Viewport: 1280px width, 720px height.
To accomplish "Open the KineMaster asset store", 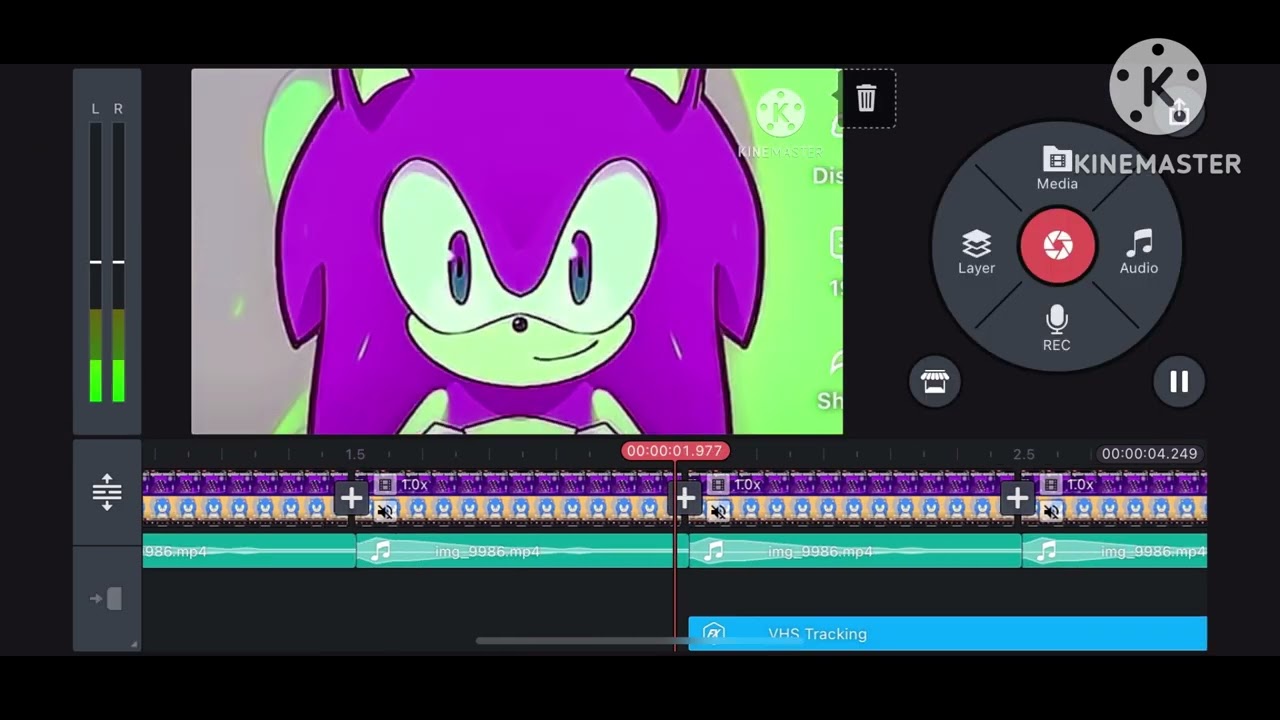I will 935,382.
